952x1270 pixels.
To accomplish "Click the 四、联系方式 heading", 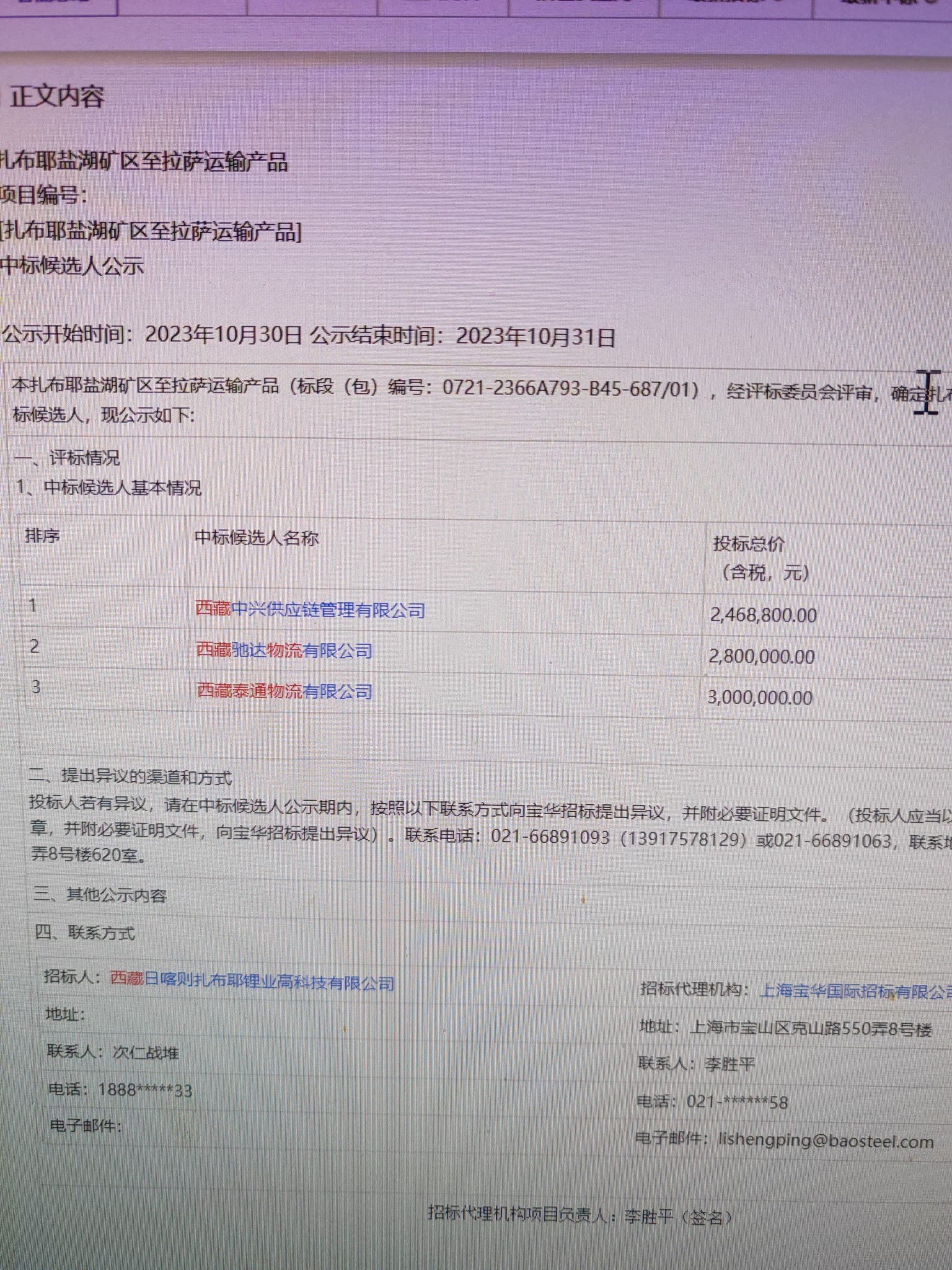I will (84, 932).
